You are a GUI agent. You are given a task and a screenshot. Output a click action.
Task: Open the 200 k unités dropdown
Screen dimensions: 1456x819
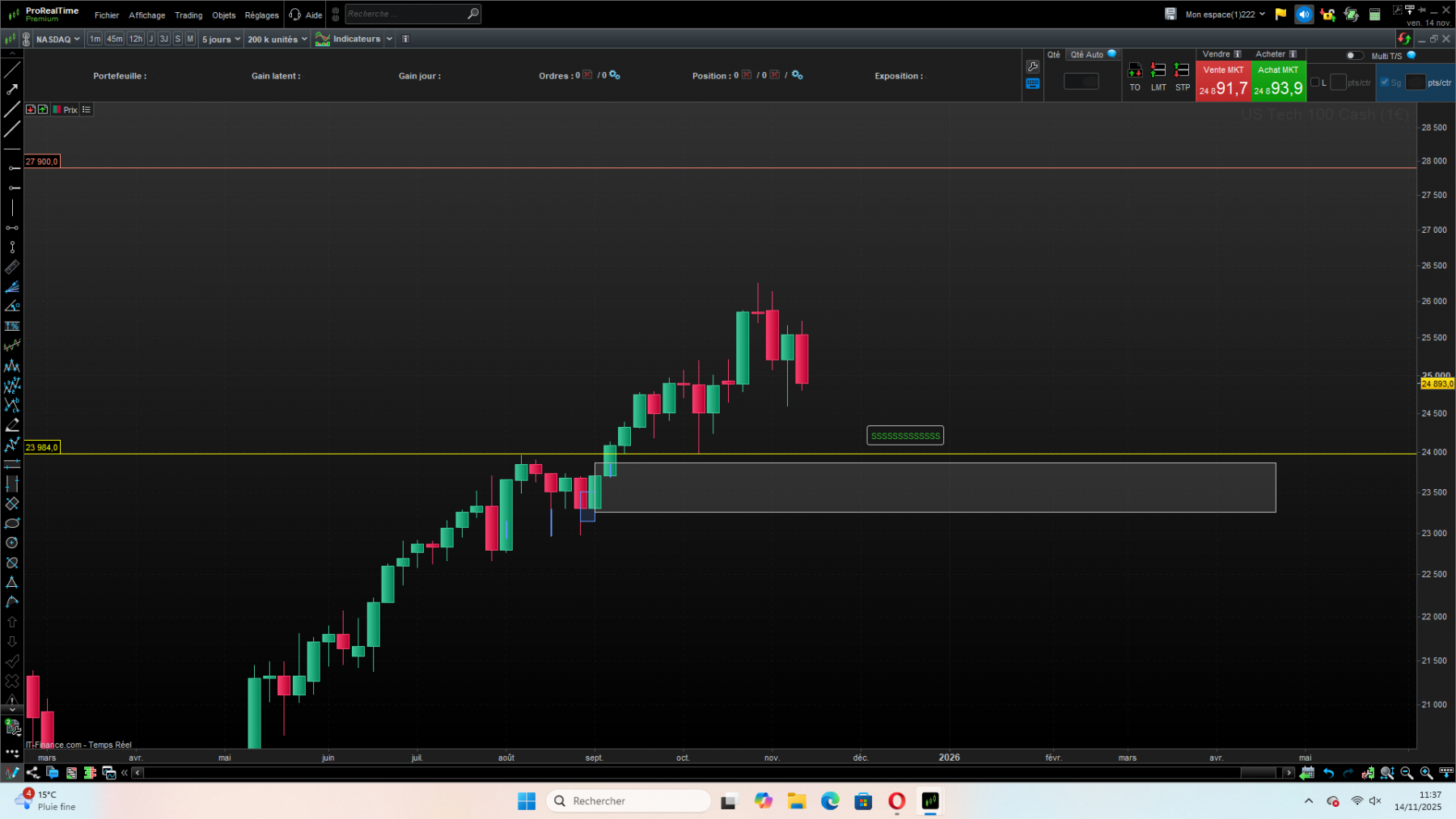coord(276,39)
